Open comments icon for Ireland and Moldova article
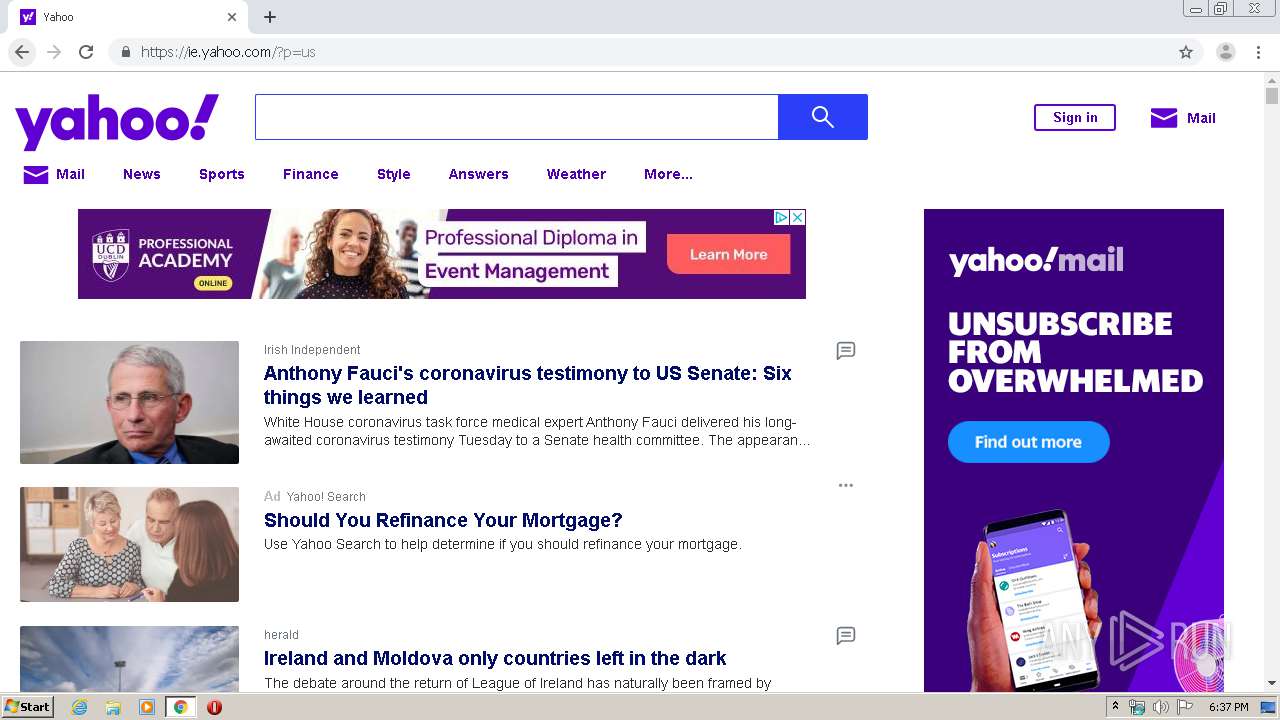 846,636
